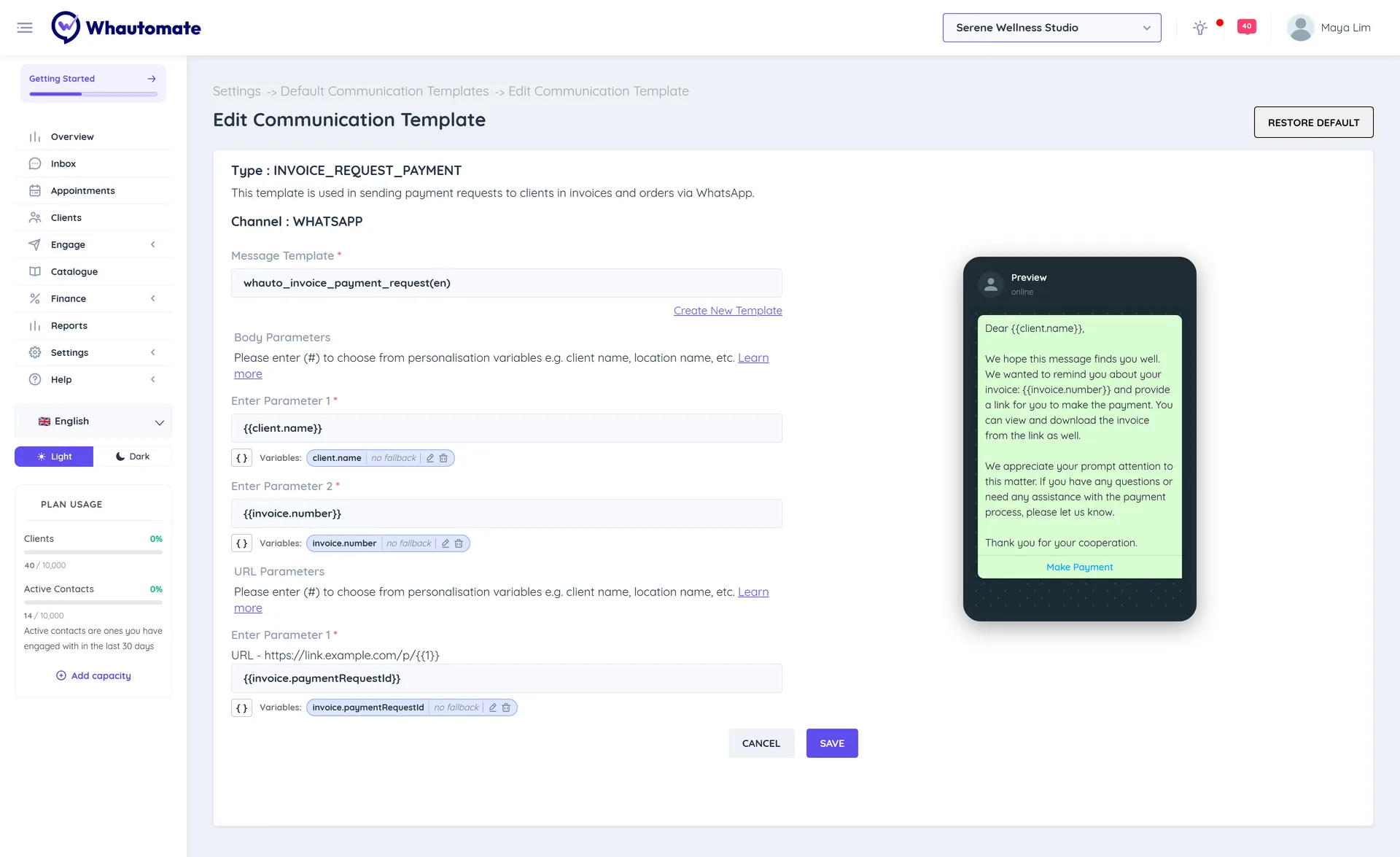The image size is (1400, 857).
Task: Click the Getting Started card
Action: pyautogui.click(x=93, y=83)
